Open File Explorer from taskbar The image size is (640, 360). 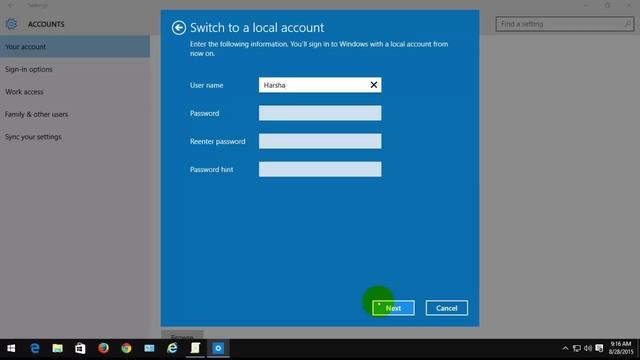(58, 348)
